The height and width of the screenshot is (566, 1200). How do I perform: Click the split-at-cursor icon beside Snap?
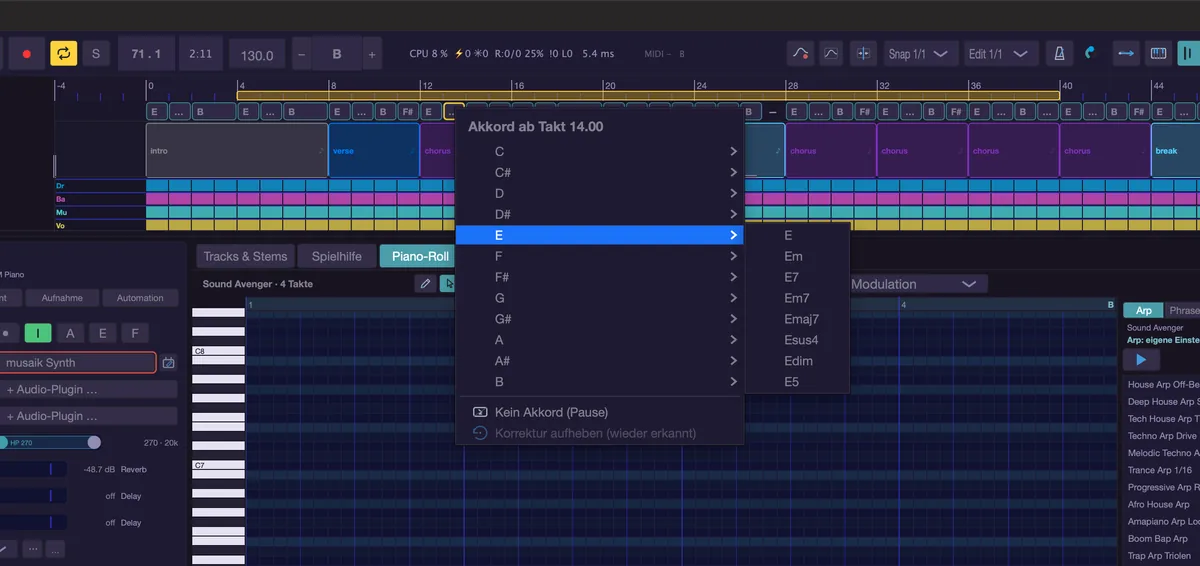click(864, 53)
